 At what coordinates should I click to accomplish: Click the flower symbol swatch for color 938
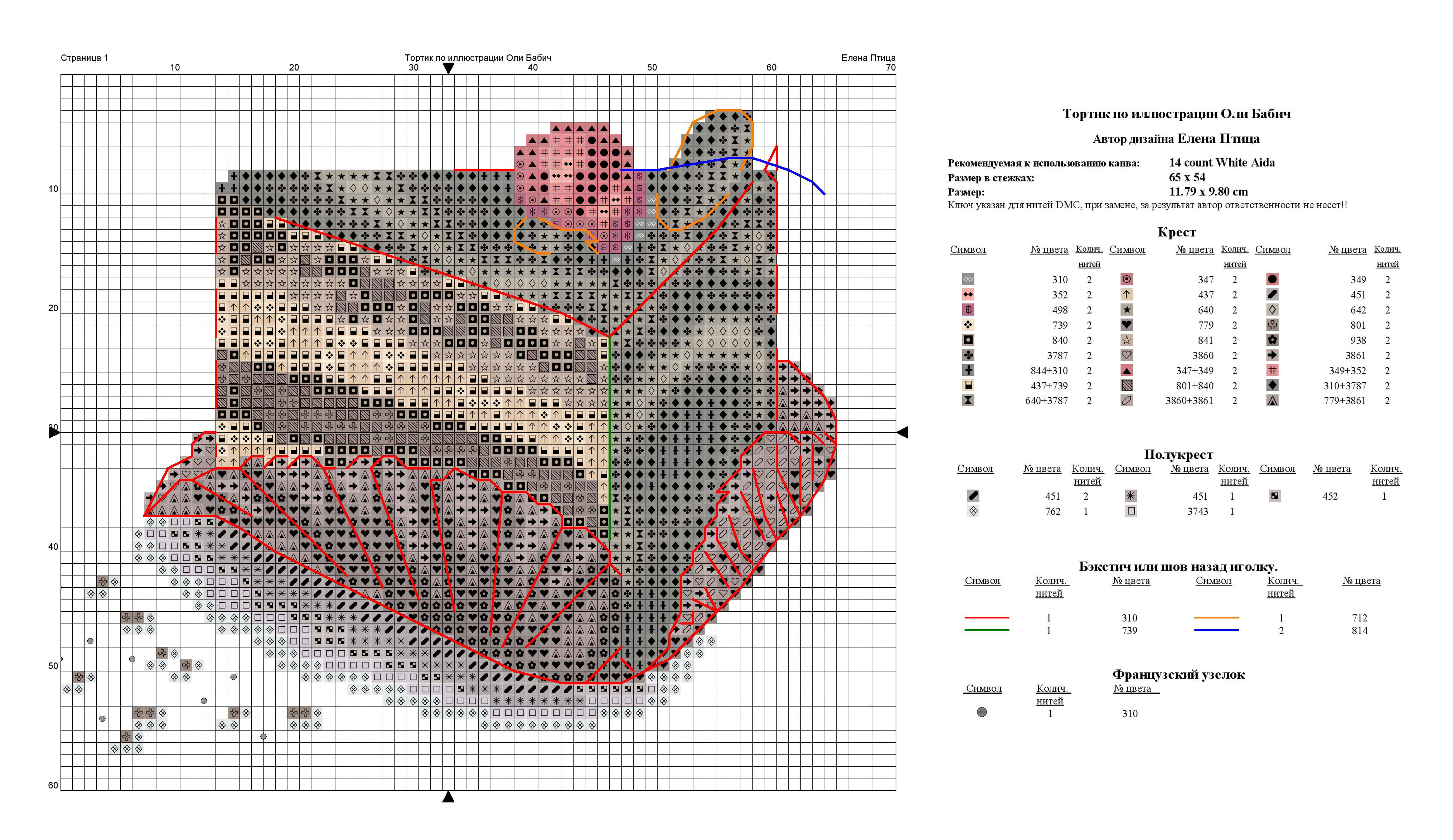tap(1272, 340)
